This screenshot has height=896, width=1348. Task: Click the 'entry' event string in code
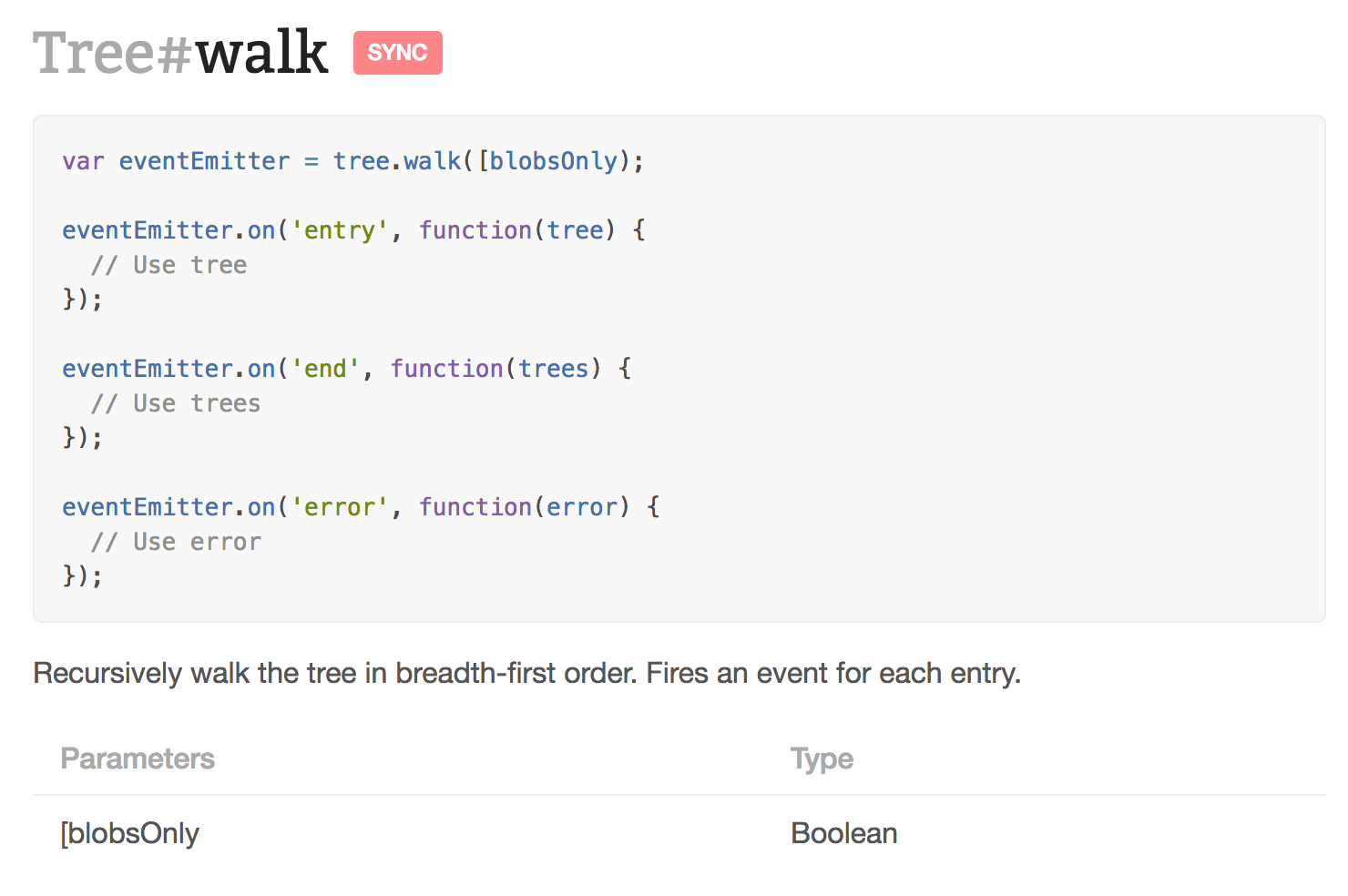340,230
